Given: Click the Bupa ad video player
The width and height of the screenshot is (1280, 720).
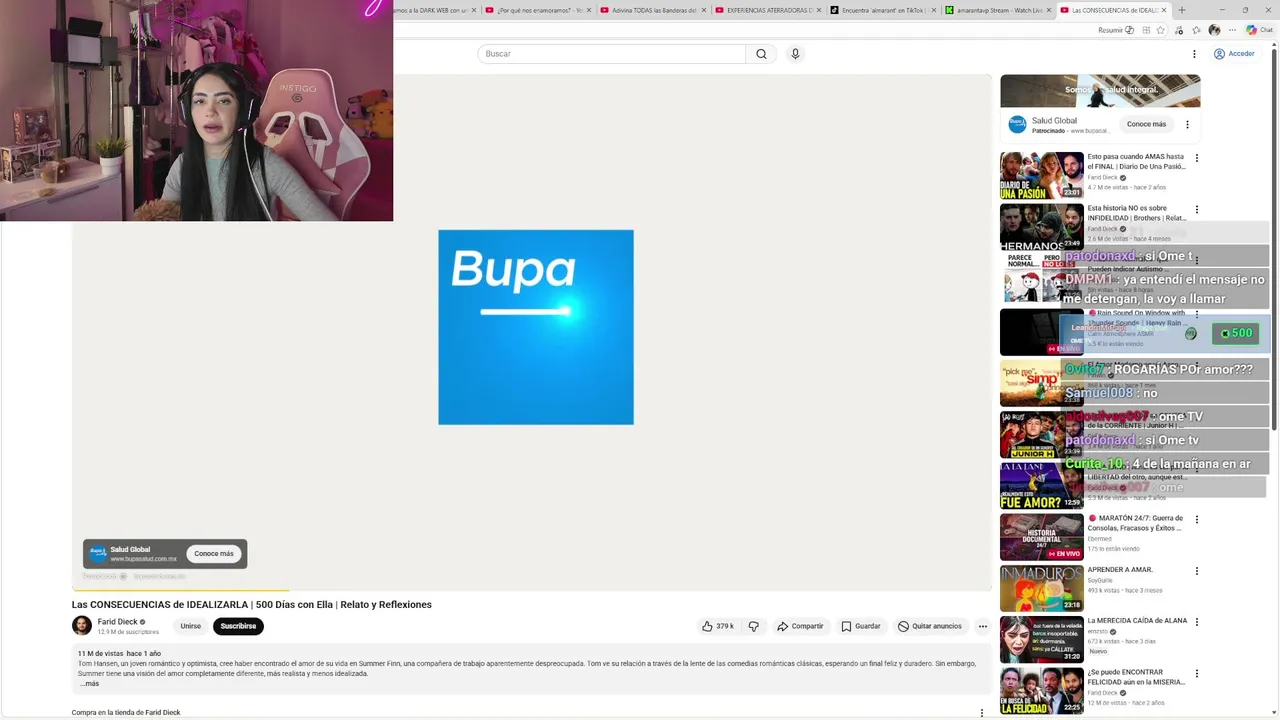Looking at the screenshot, I should 532,332.
